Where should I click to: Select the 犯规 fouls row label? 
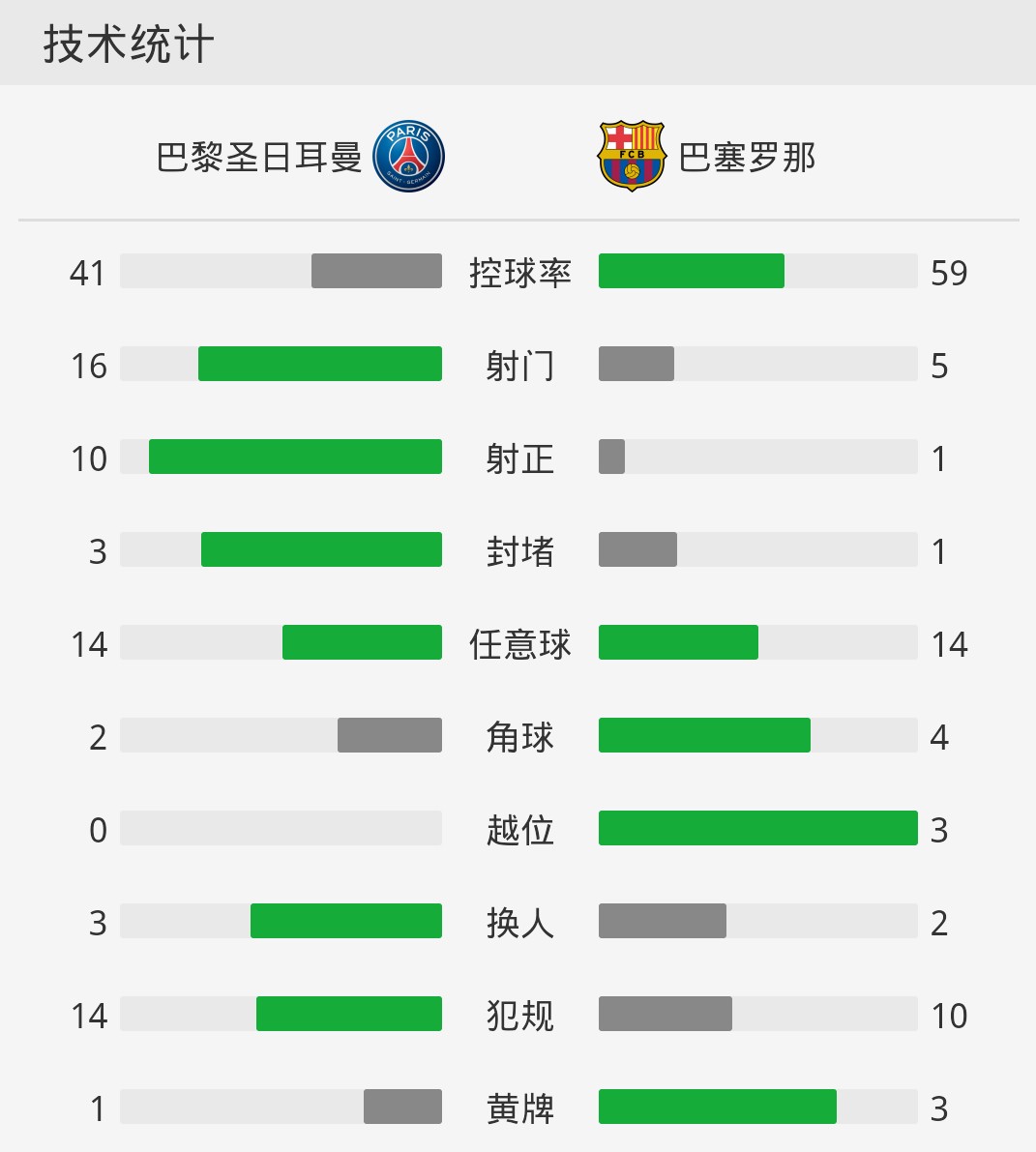[x=520, y=1016]
